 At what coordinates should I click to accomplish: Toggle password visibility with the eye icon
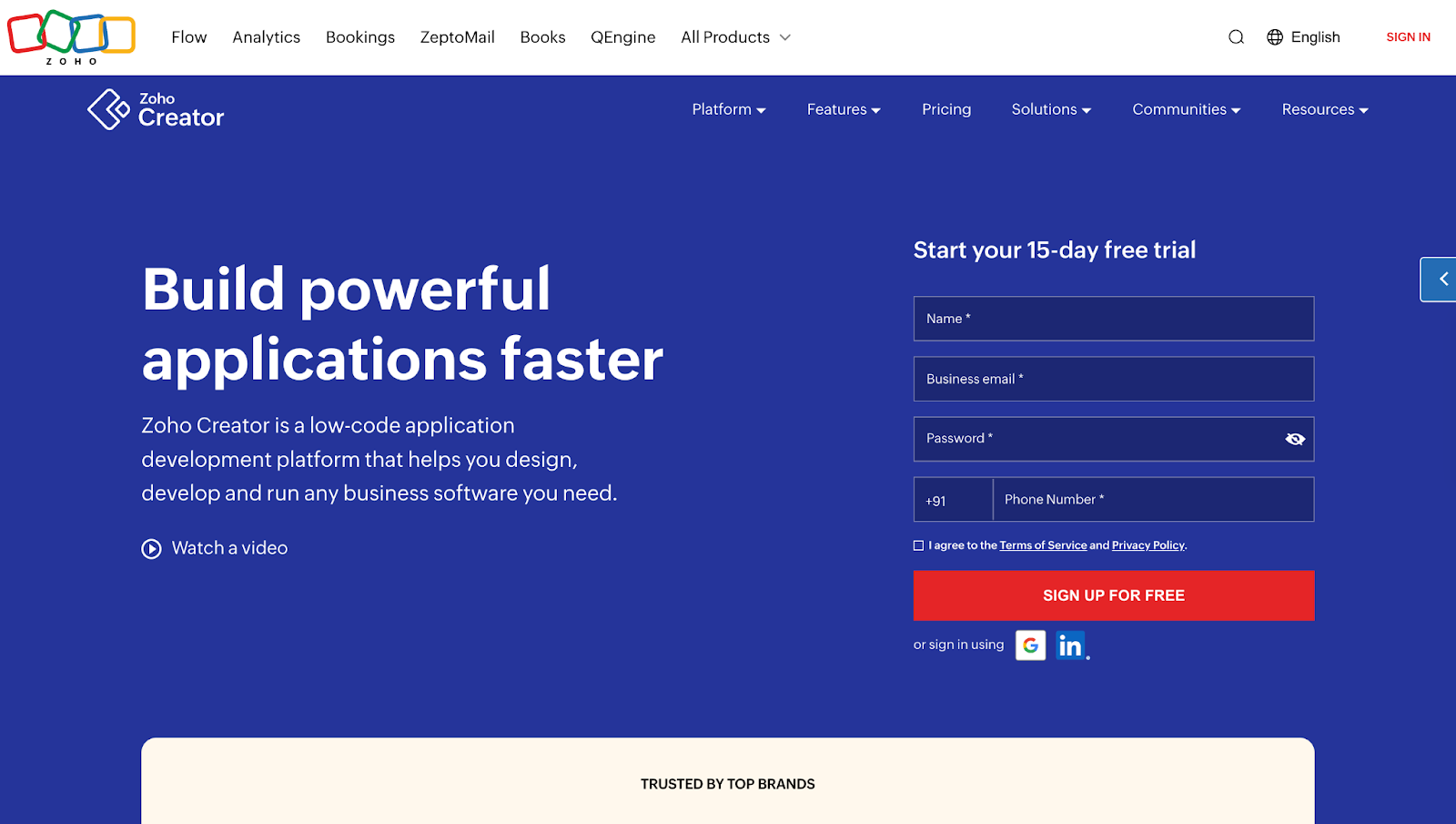pyautogui.click(x=1296, y=438)
